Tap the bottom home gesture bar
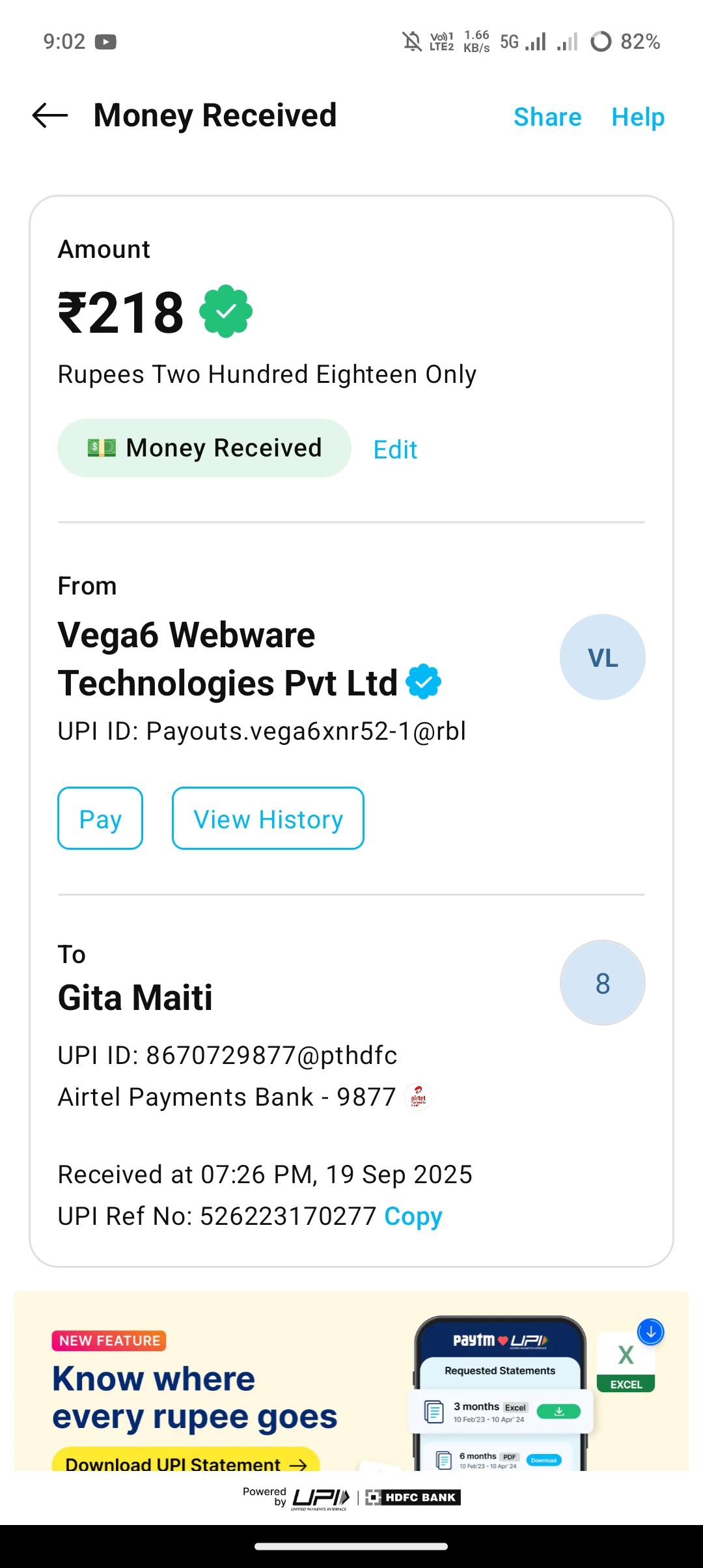Viewport: 703px width, 1568px height. coord(351,1546)
